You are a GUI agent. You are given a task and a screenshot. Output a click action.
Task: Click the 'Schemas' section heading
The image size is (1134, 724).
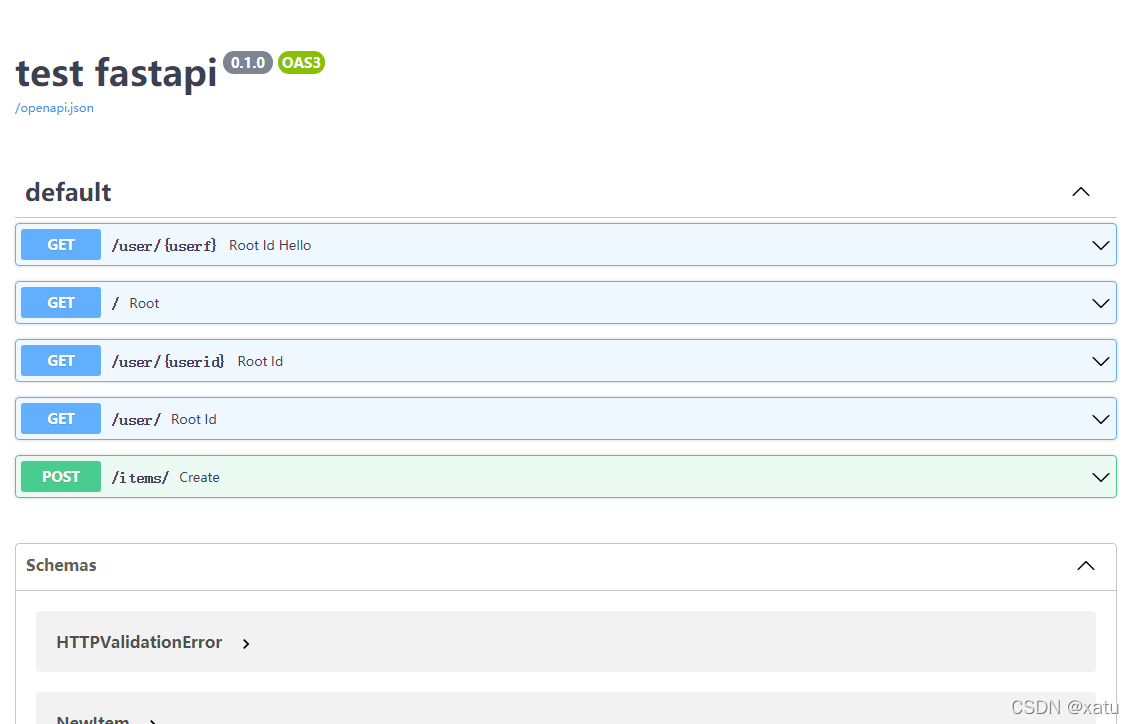(61, 565)
